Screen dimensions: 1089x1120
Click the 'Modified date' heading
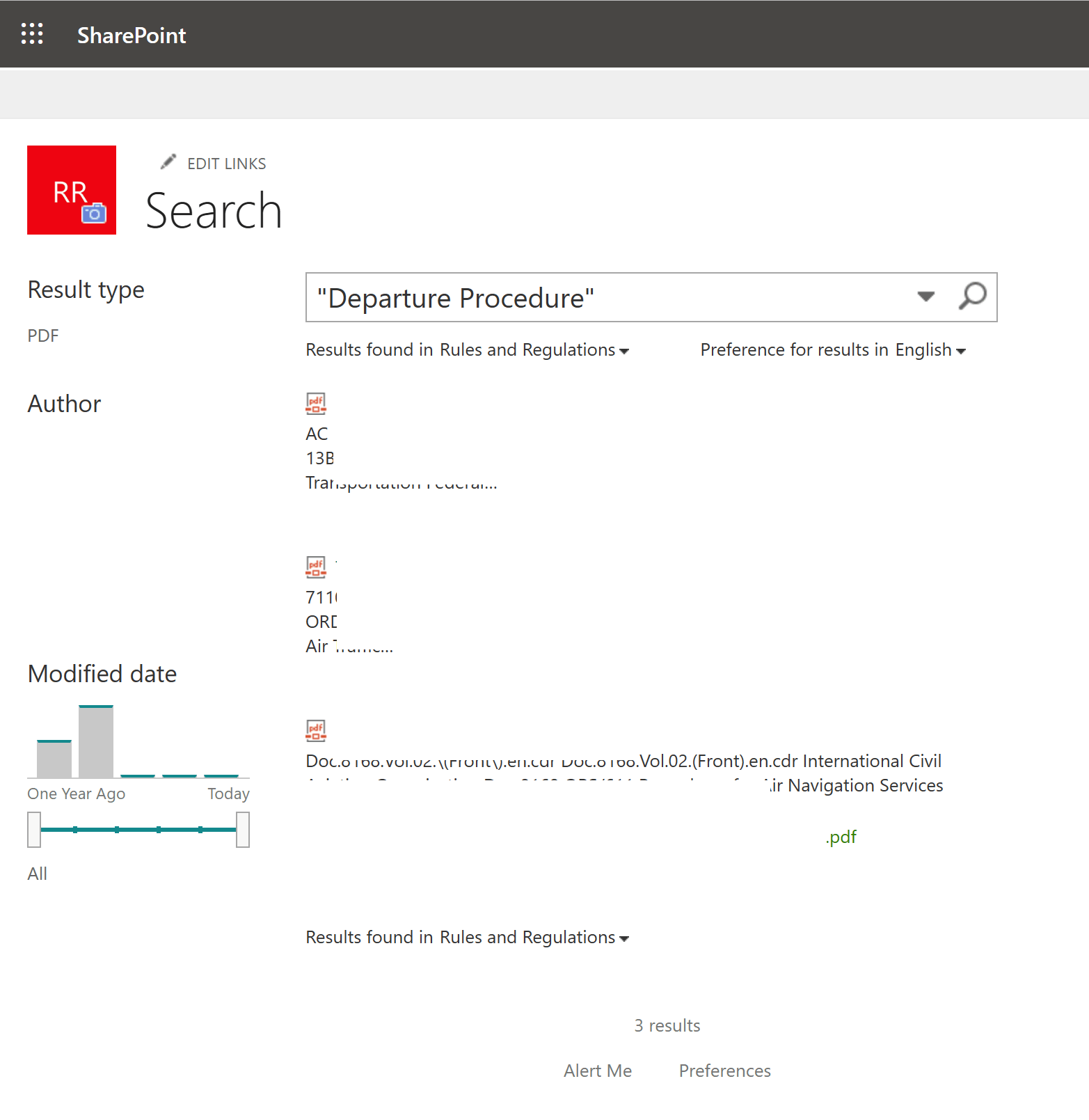coord(102,674)
